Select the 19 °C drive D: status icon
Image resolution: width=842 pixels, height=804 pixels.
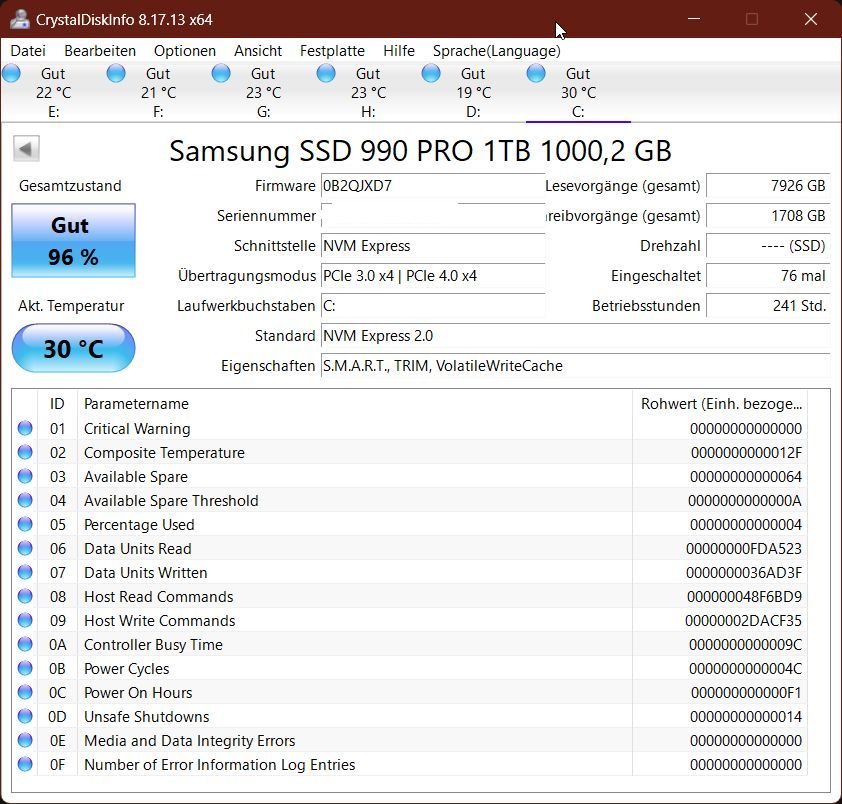tap(430, 73)
